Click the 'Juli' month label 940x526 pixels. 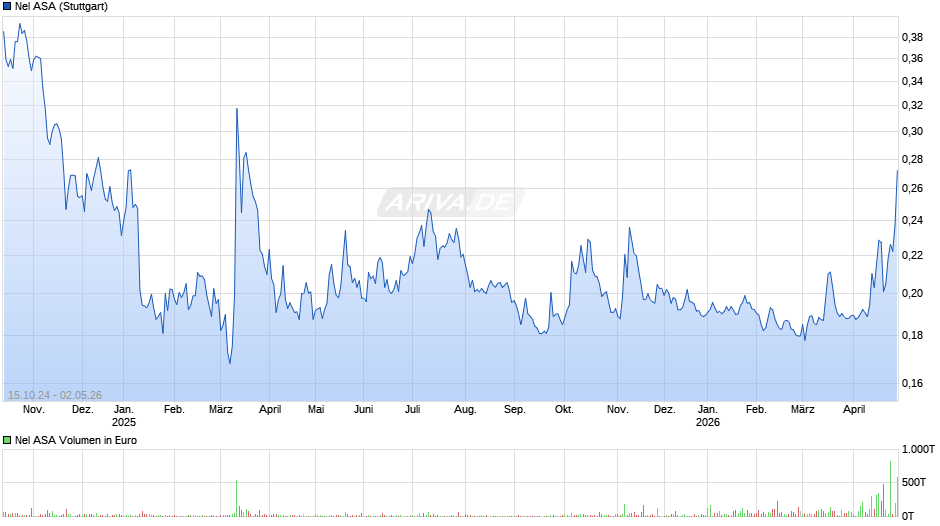[x=412, y=410]
